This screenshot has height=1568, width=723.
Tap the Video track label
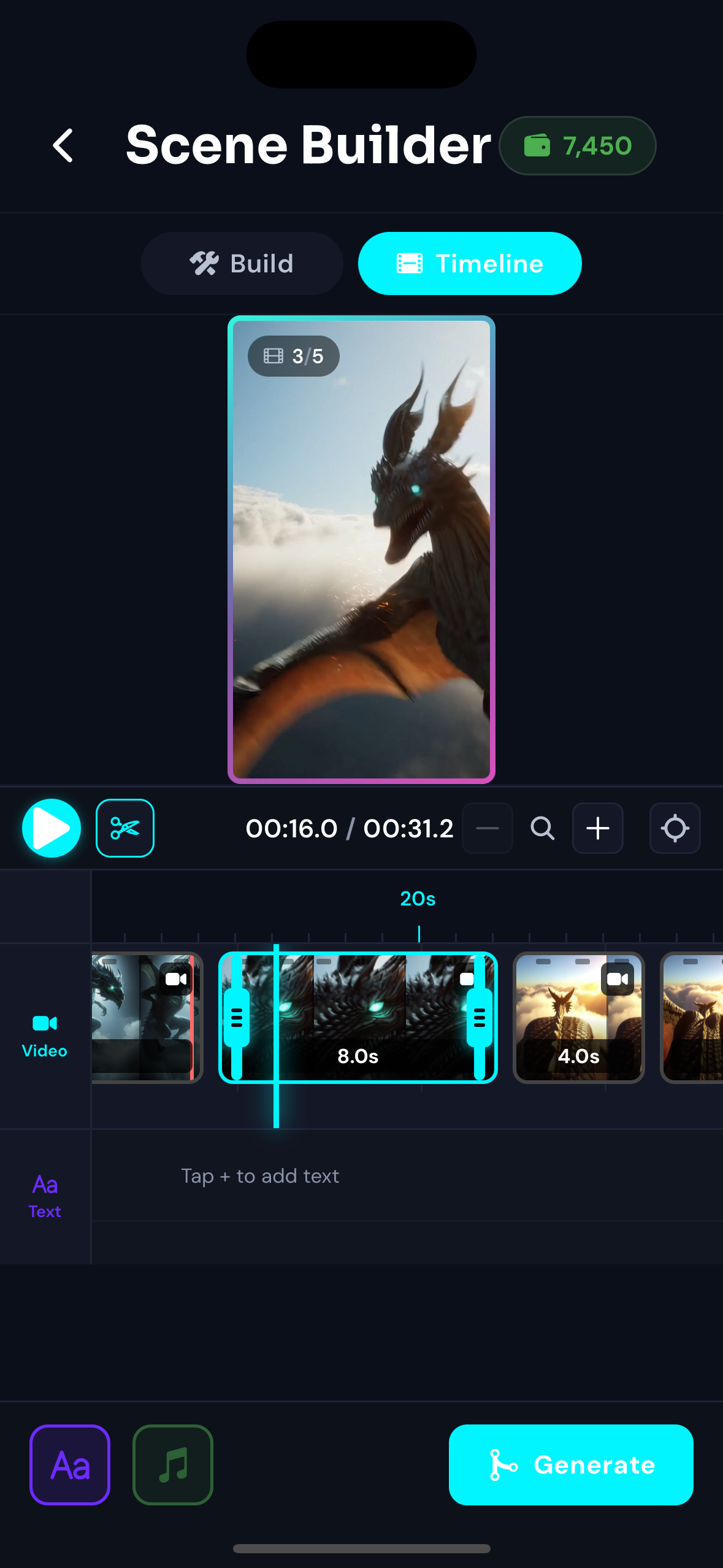point(45,1036)
